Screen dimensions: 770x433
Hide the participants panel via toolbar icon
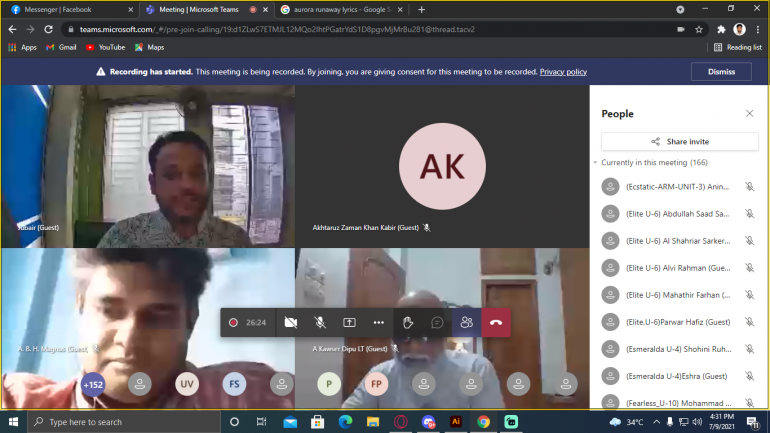point(466,322)
